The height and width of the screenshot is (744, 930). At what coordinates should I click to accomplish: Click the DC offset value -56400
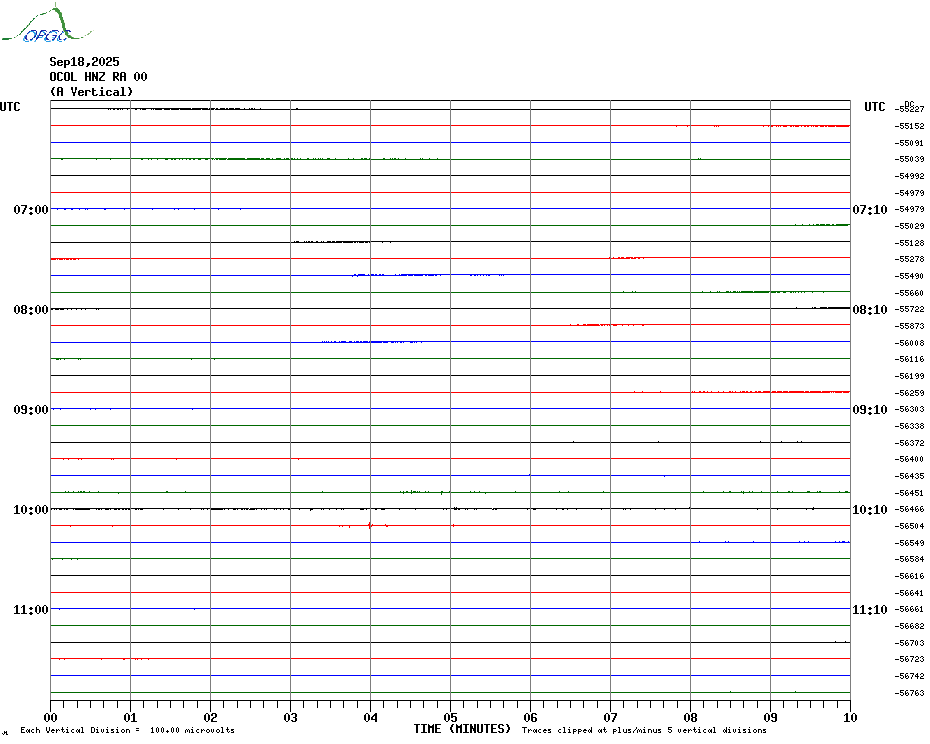910,459
